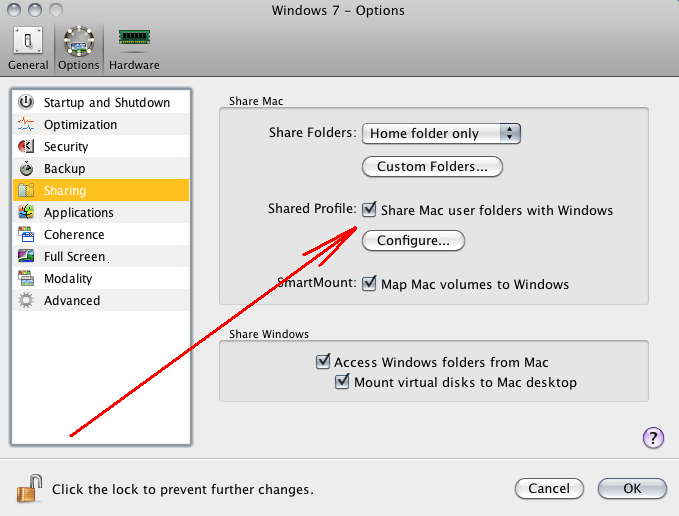The height and width of the screenshot is (516, 679).
Task: Select Optimization in the options list
Action: pos(101,124)
